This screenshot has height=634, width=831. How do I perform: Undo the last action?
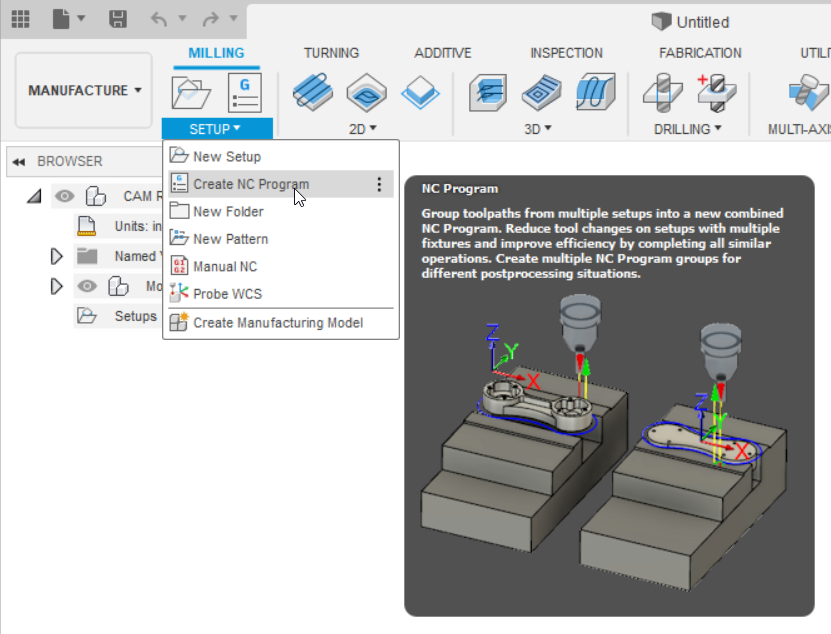(x=159, y=19)
